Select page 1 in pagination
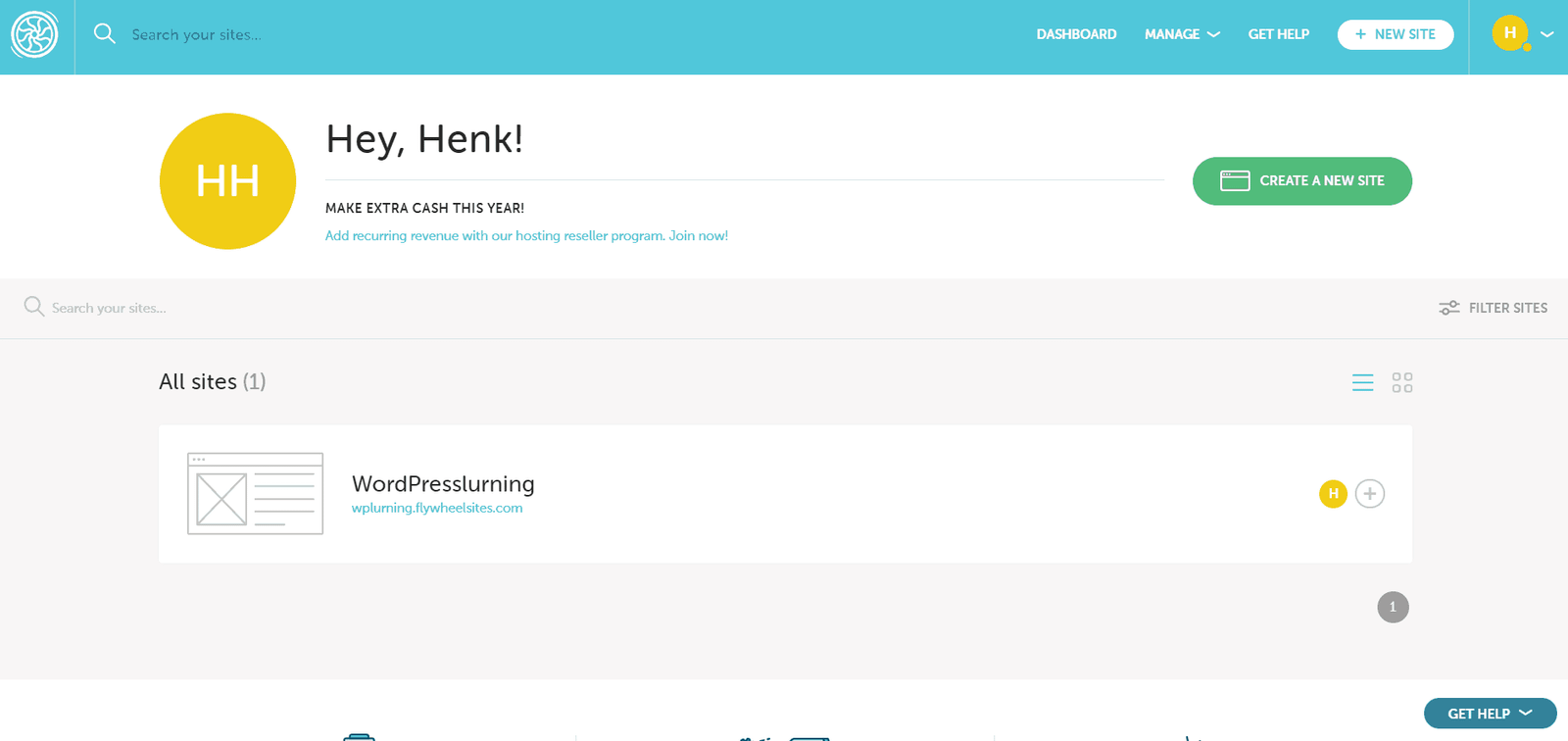 (x=1393, y=607)
